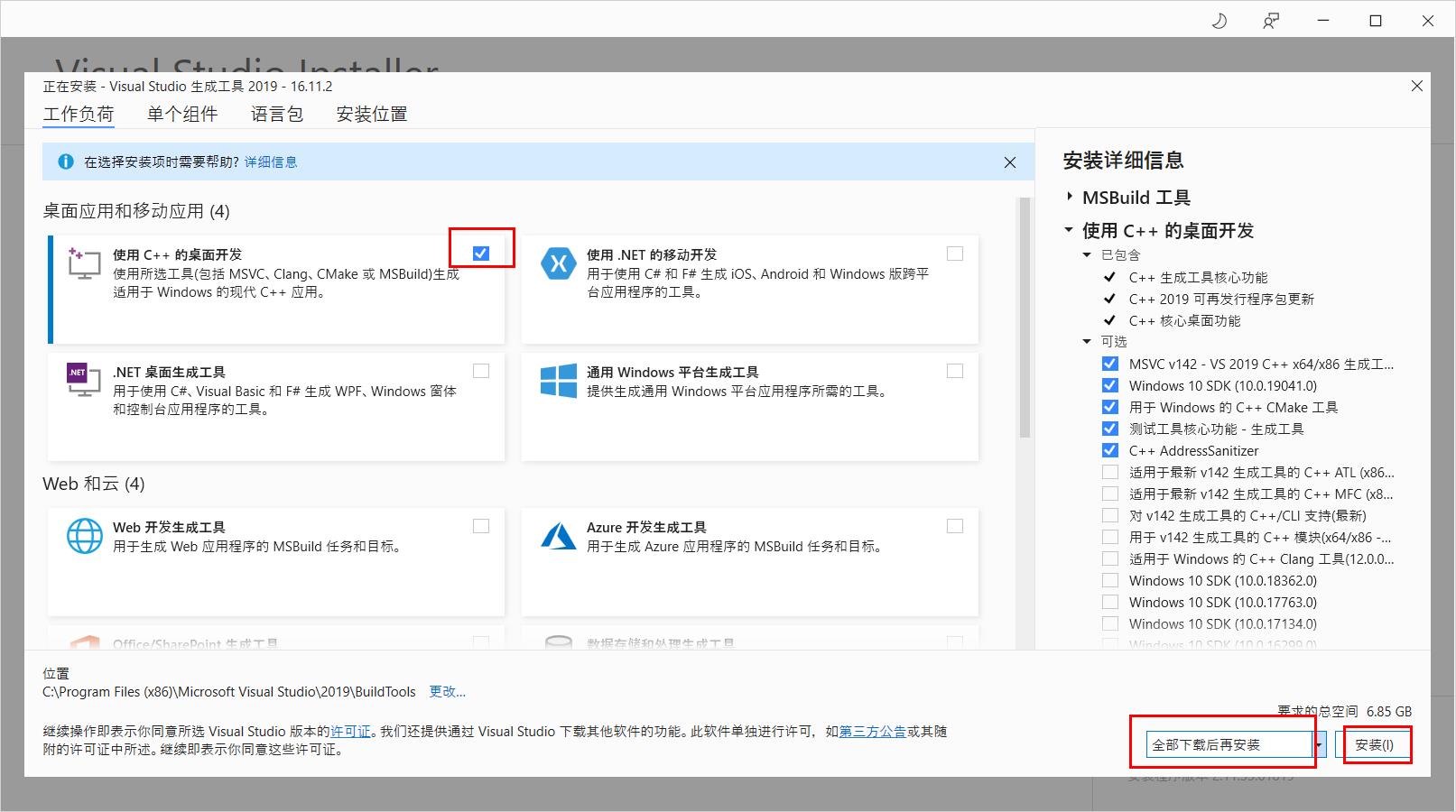Click the feedback icon in the title bar

click(x=1271, y=20)
